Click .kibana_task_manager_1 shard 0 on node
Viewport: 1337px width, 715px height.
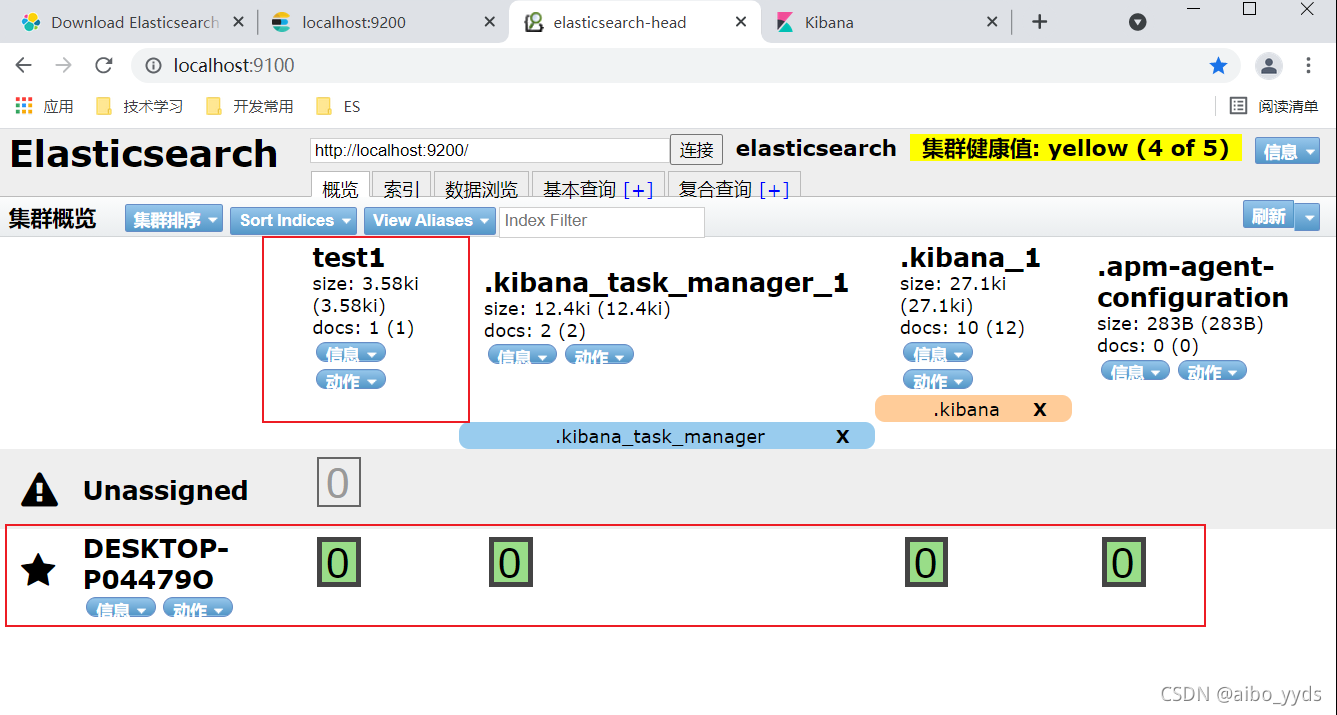pos(510,562)
